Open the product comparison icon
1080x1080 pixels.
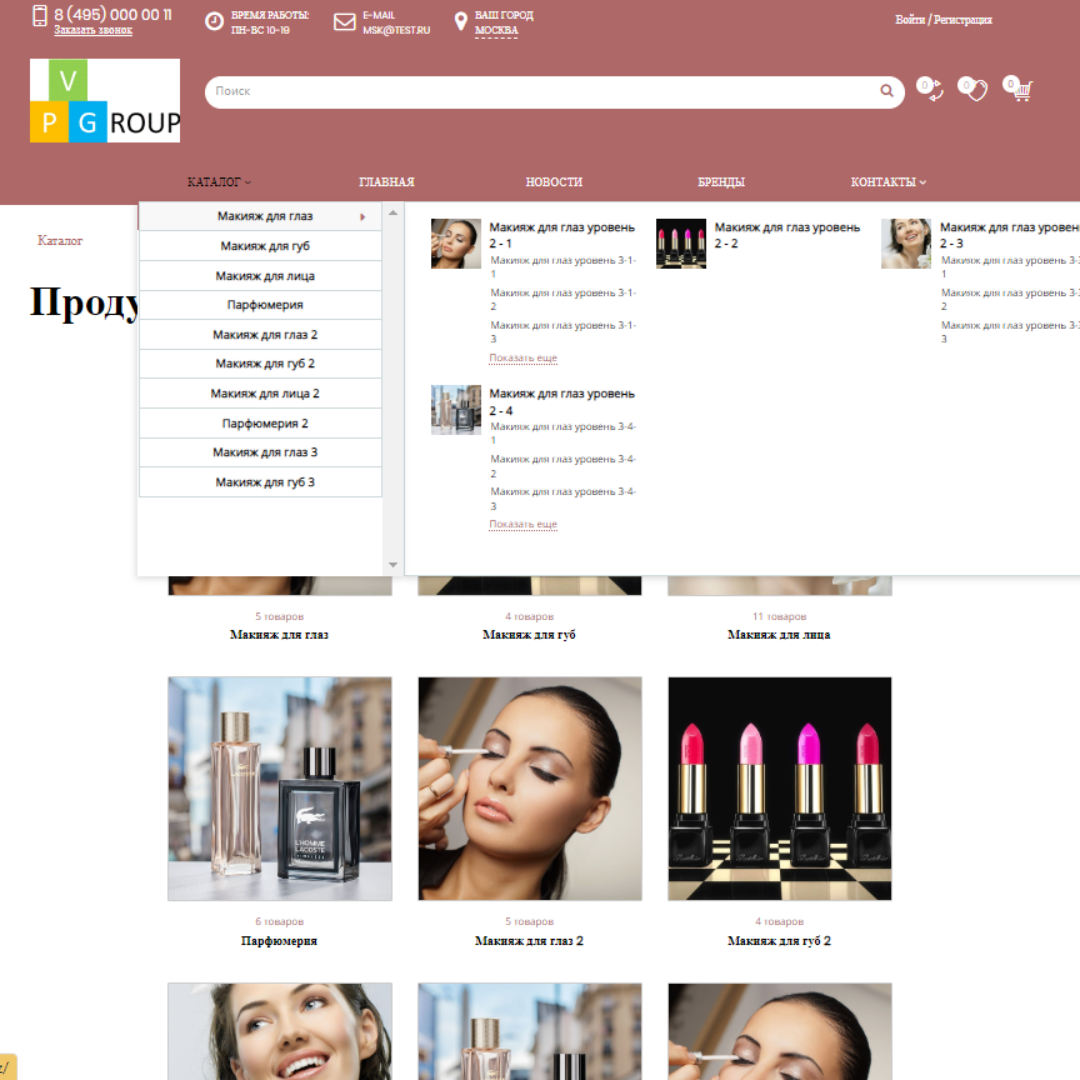932,90
